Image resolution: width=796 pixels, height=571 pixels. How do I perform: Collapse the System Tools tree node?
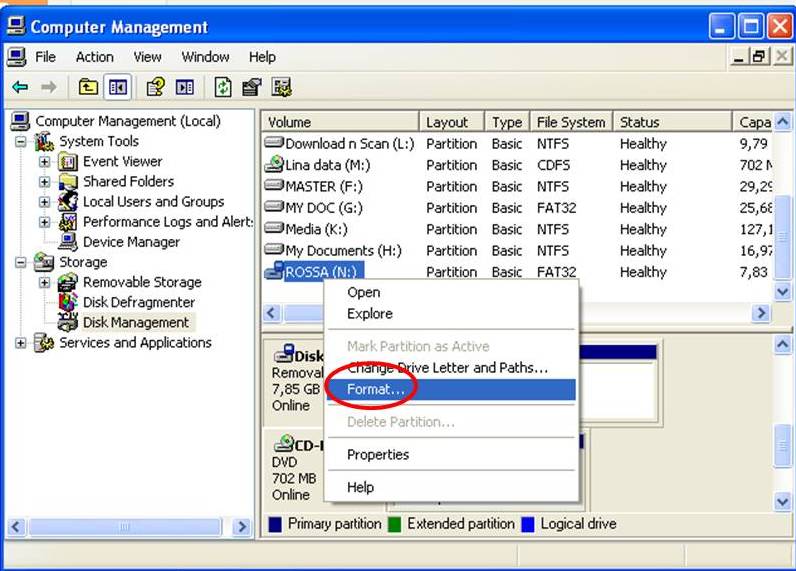coord(21,142)
